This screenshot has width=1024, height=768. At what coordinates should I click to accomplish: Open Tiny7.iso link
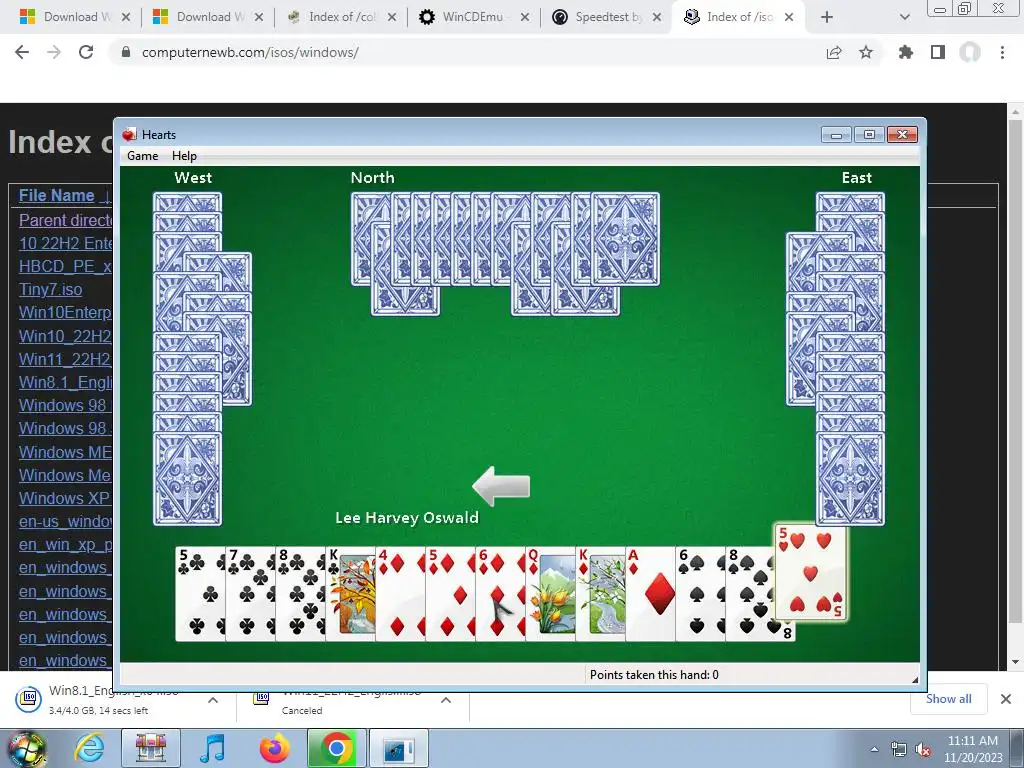click(x=50, y=289)
